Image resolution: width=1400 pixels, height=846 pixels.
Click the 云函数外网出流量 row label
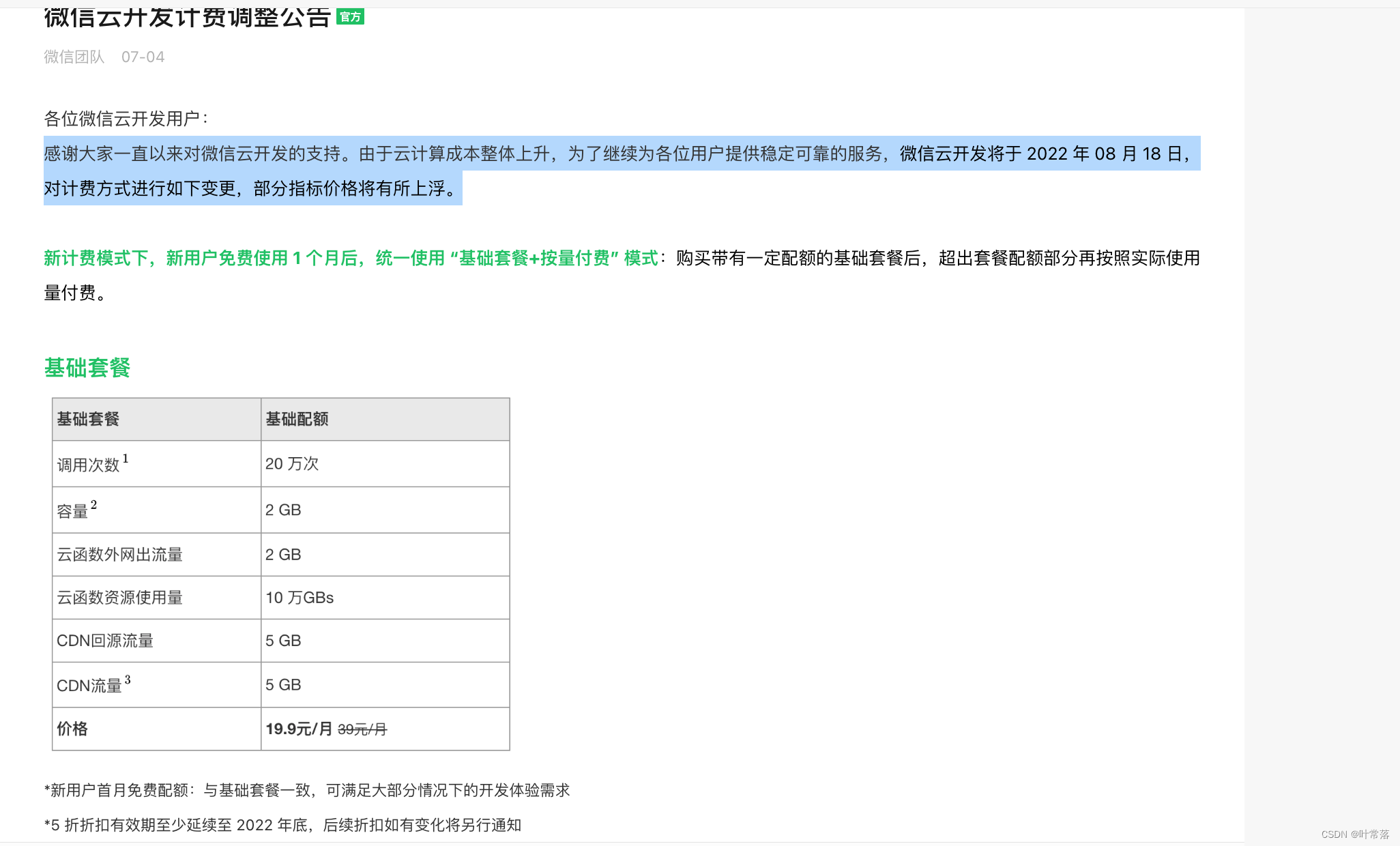(x=119, y=555)
